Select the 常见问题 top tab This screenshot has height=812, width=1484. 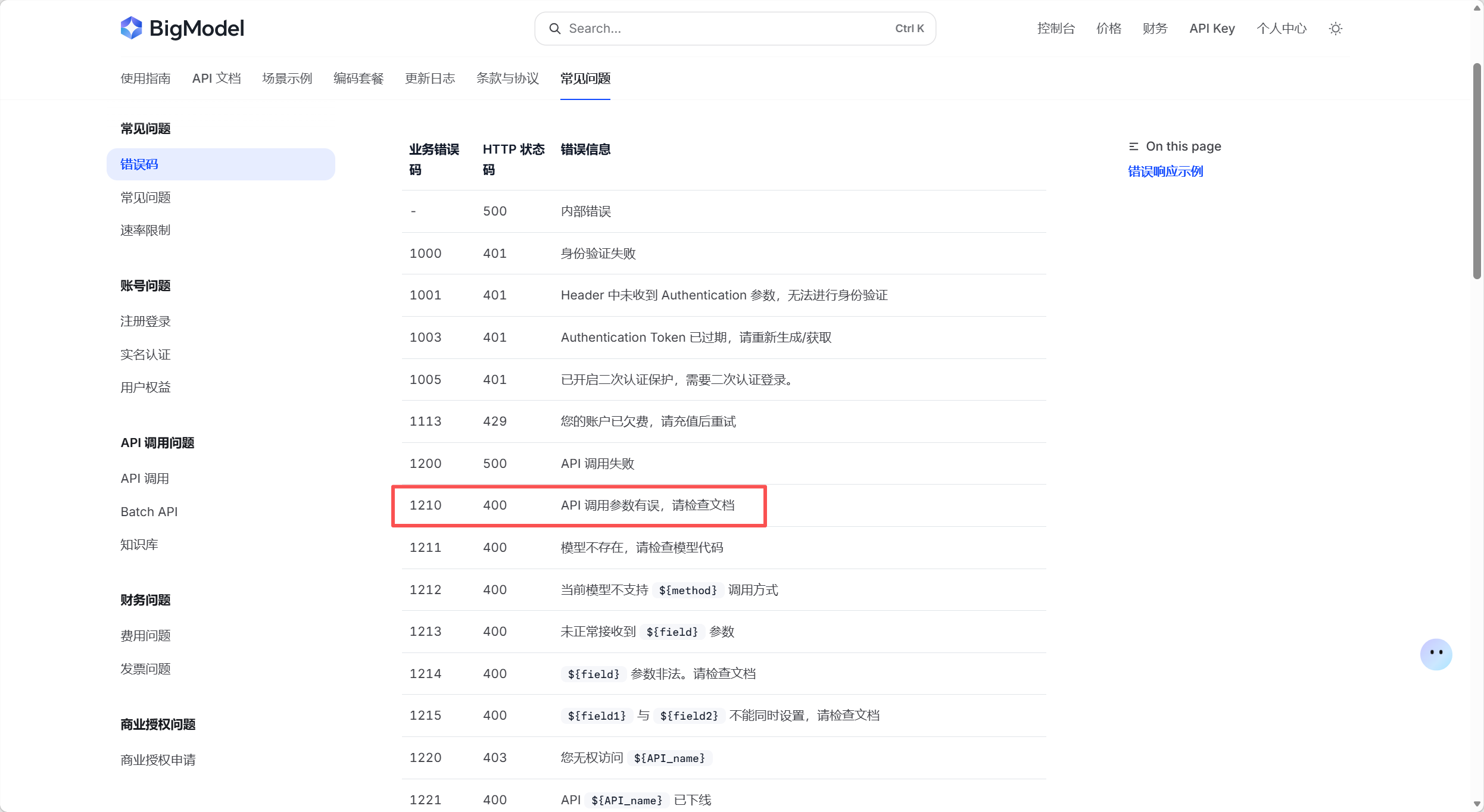585,79
